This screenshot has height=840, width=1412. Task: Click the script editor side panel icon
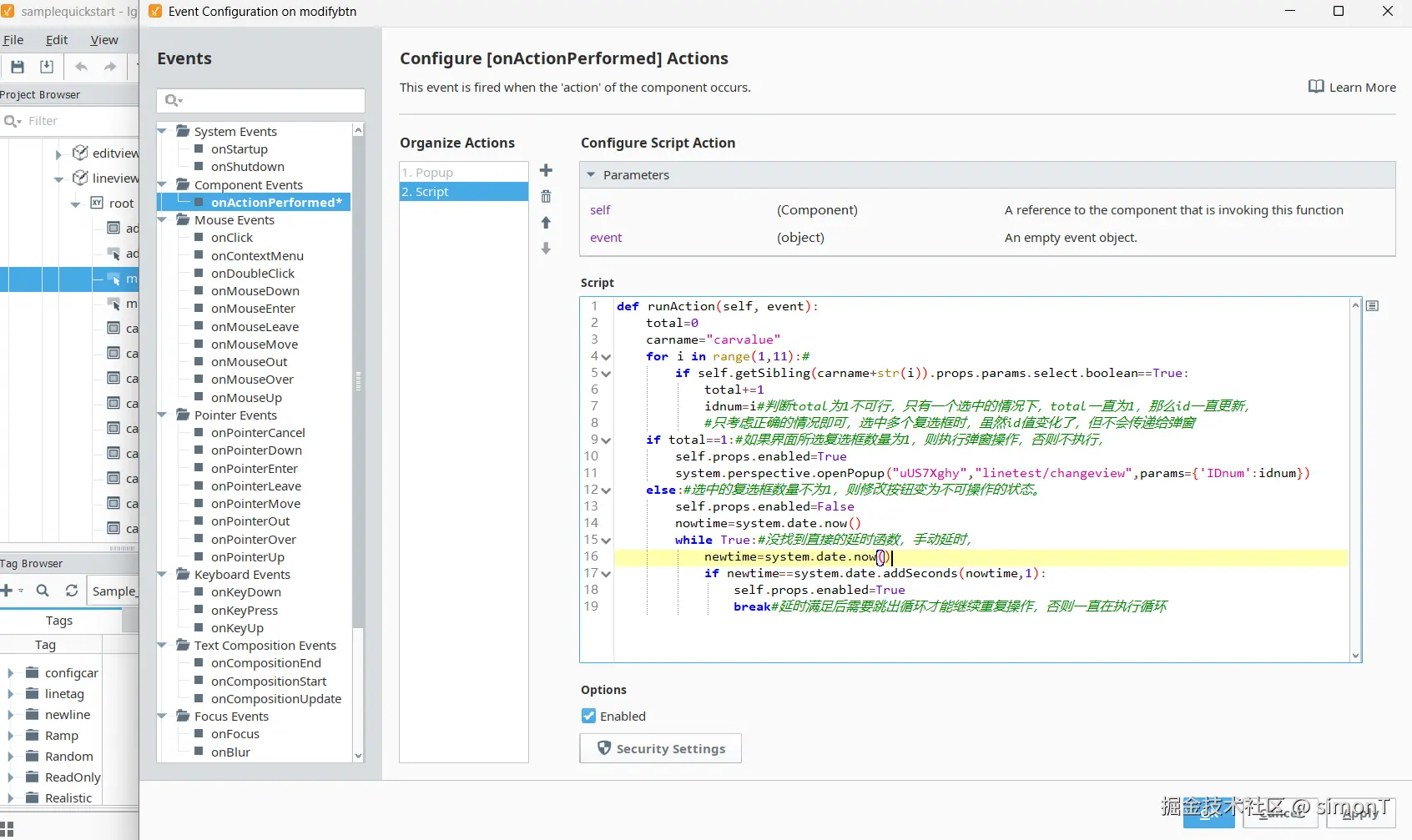click(1372, 306)
